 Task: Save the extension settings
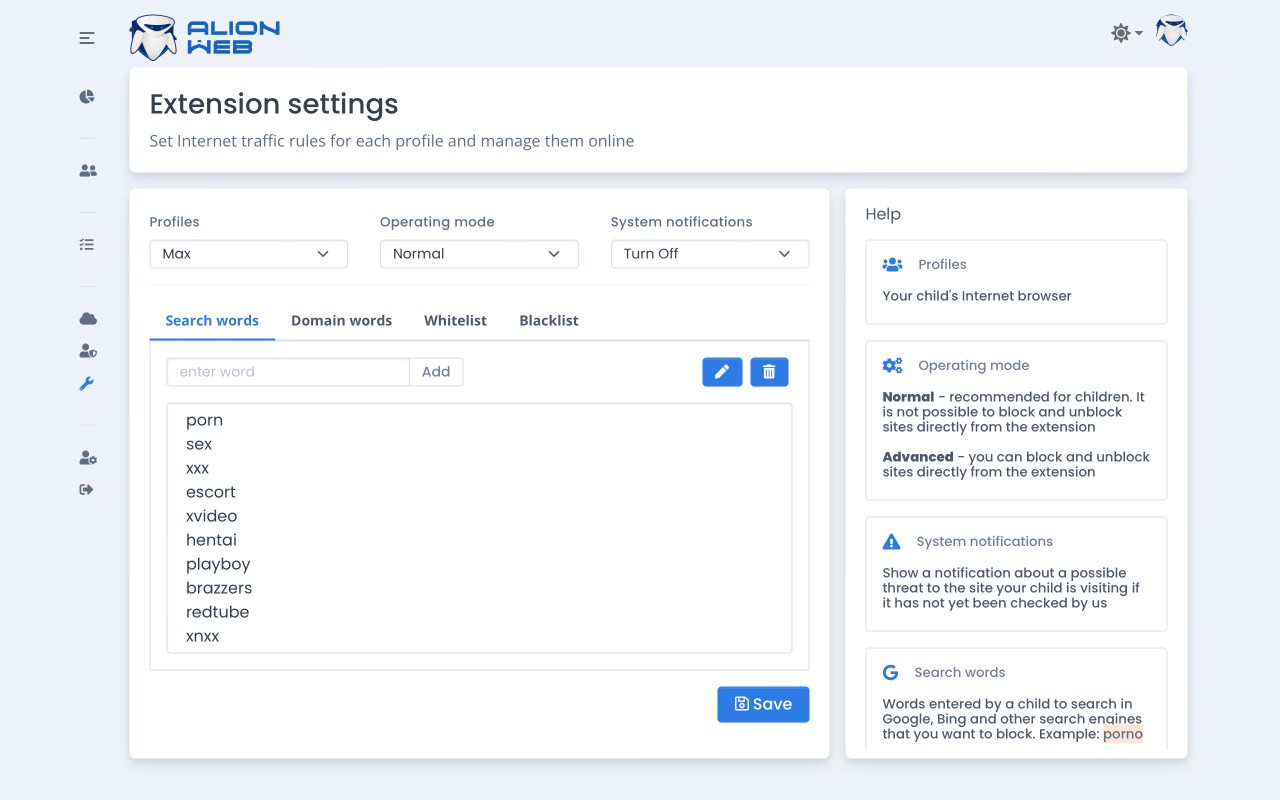click(x=763, y=704)
